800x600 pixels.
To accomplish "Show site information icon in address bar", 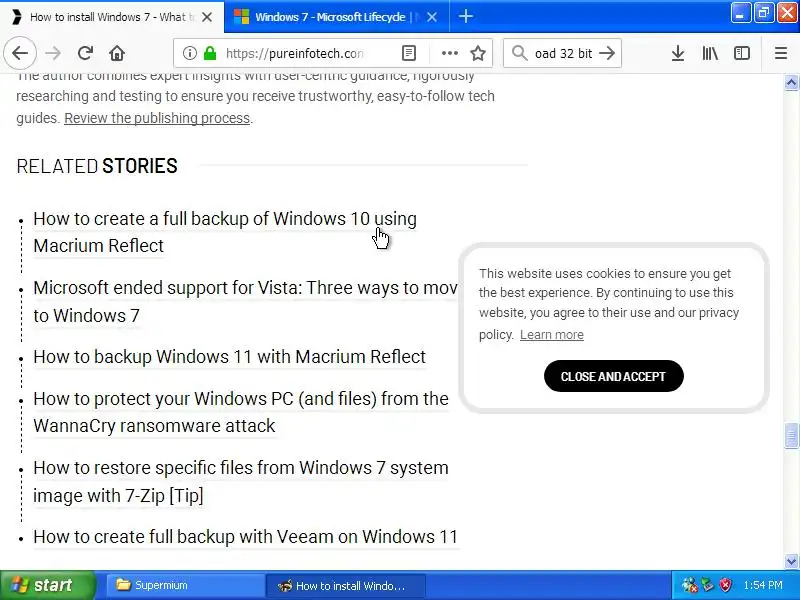I will (x=189, y=53).
